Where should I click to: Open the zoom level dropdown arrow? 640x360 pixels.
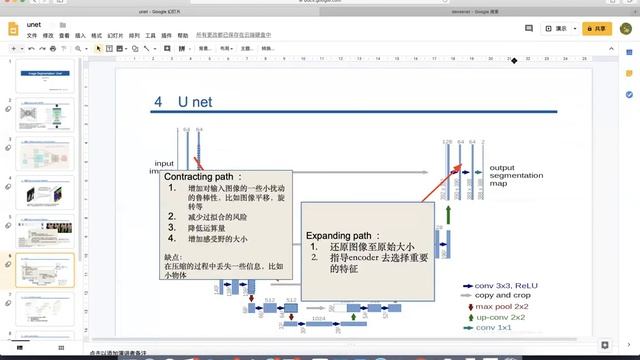click(x=86, y=49)
